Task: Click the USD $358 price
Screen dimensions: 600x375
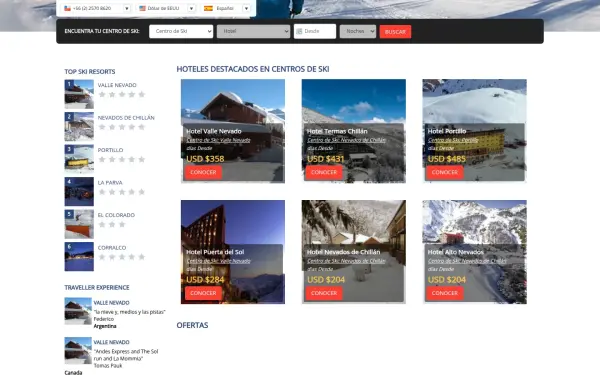Action: click(x=205, y=159)
